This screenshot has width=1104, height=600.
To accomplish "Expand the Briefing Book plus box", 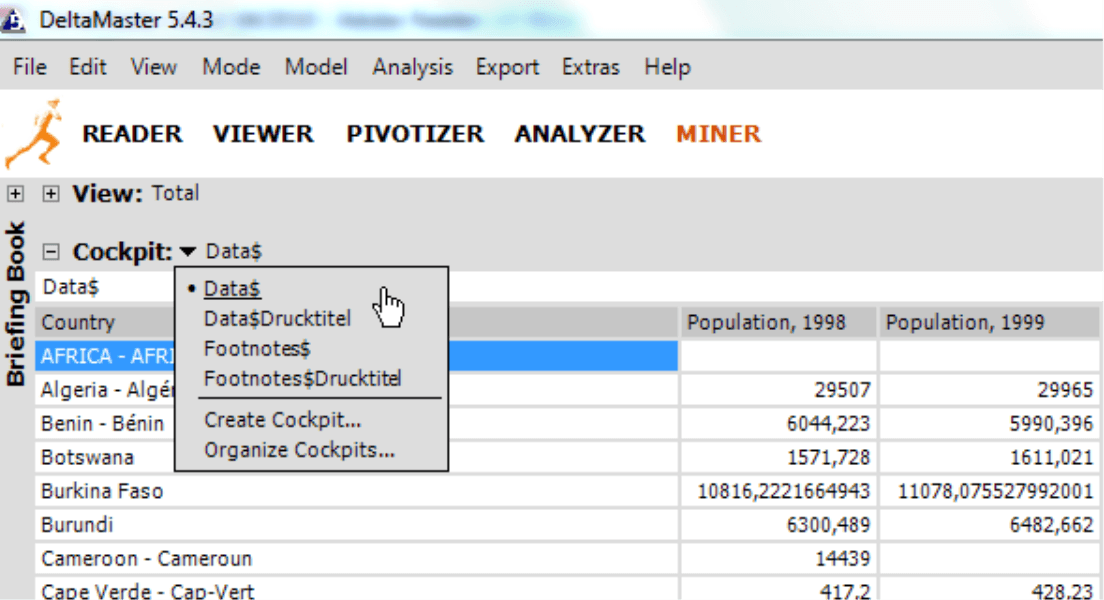I will pyautogui.click(x=15, y=194).
